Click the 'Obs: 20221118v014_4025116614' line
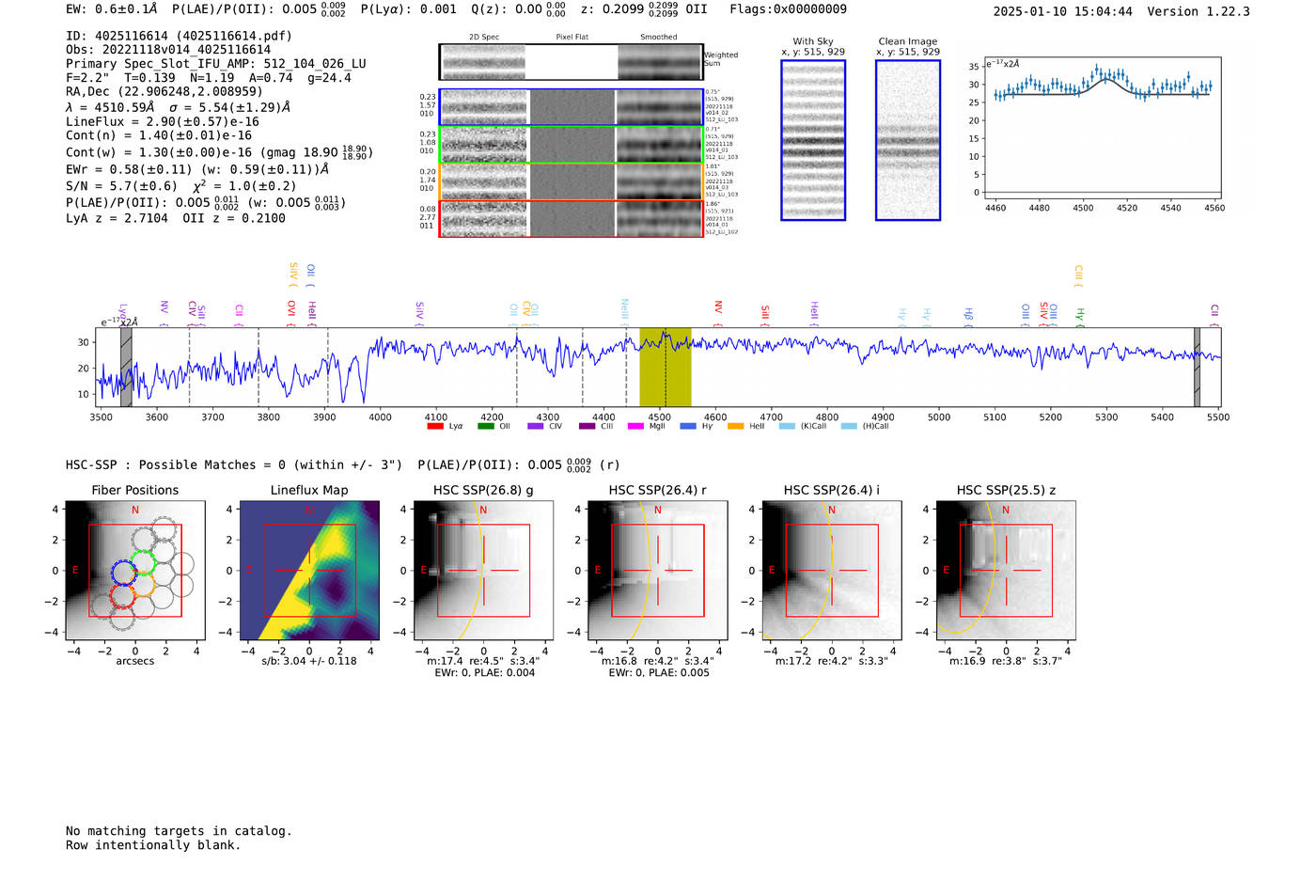Viewport: 1316px width, 896px height. (x=168, y=50)
